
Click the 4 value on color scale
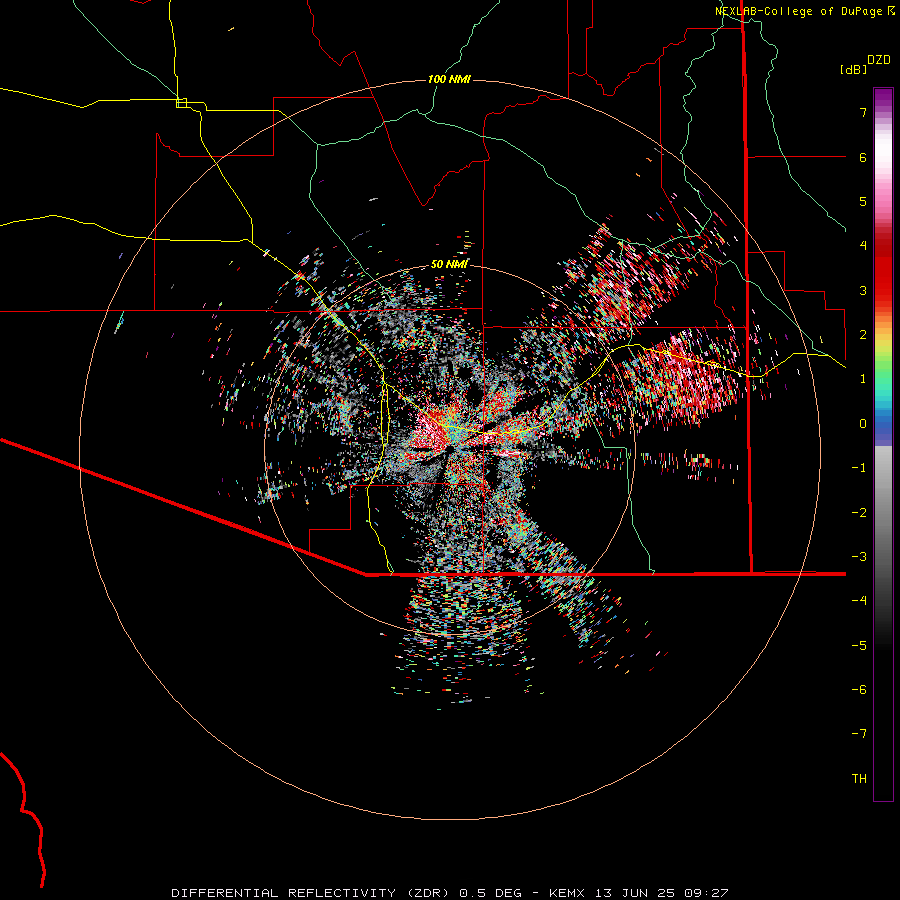(863, 246)
